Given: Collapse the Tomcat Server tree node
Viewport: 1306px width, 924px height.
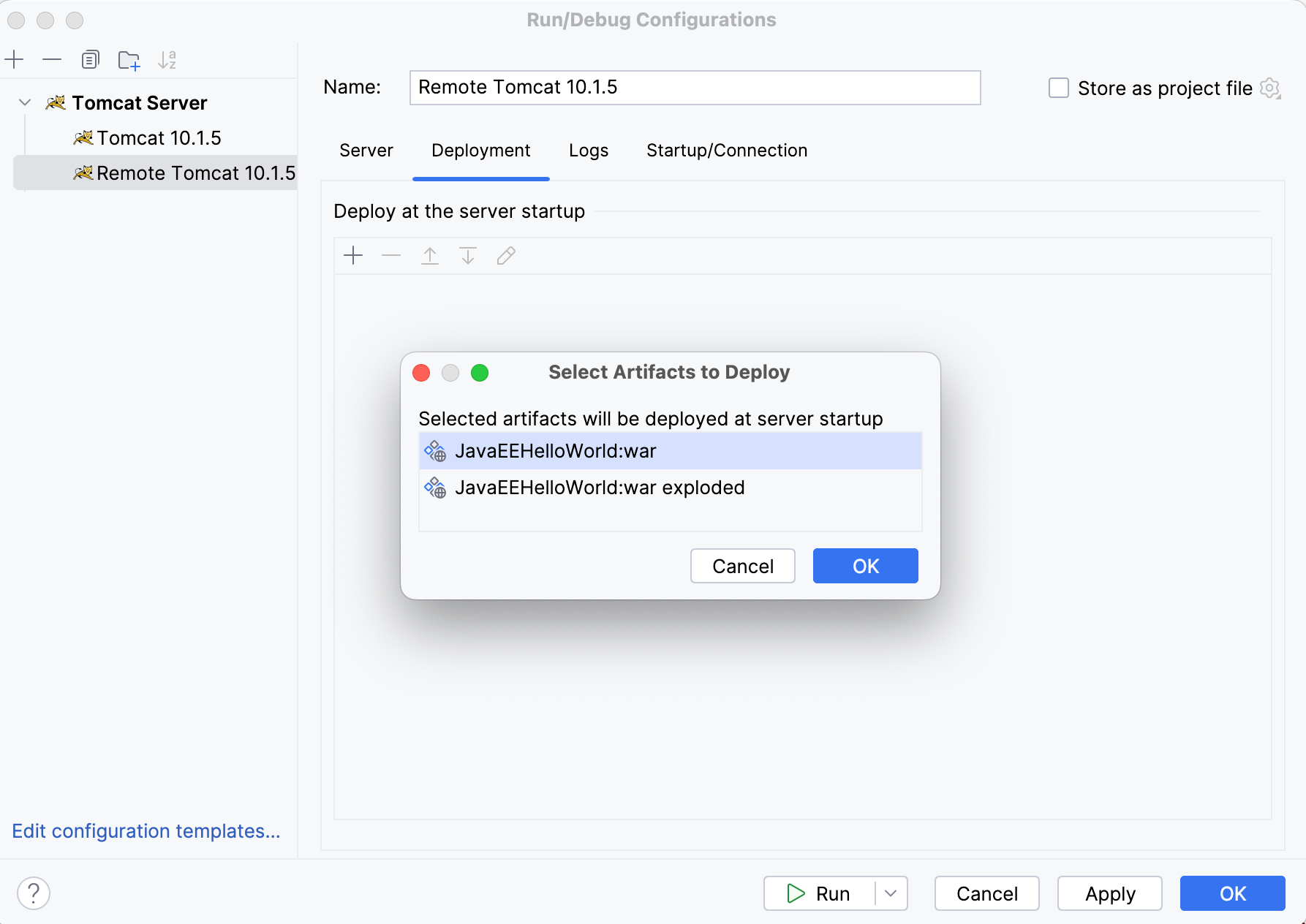Looking at the screenshot, I should point(24,102).
